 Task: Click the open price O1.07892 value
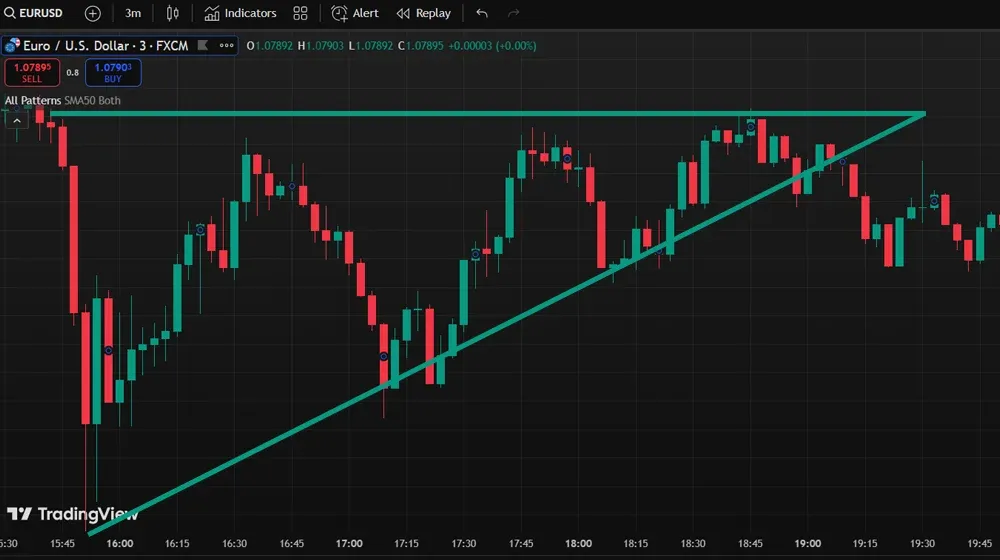pos(270,46)
